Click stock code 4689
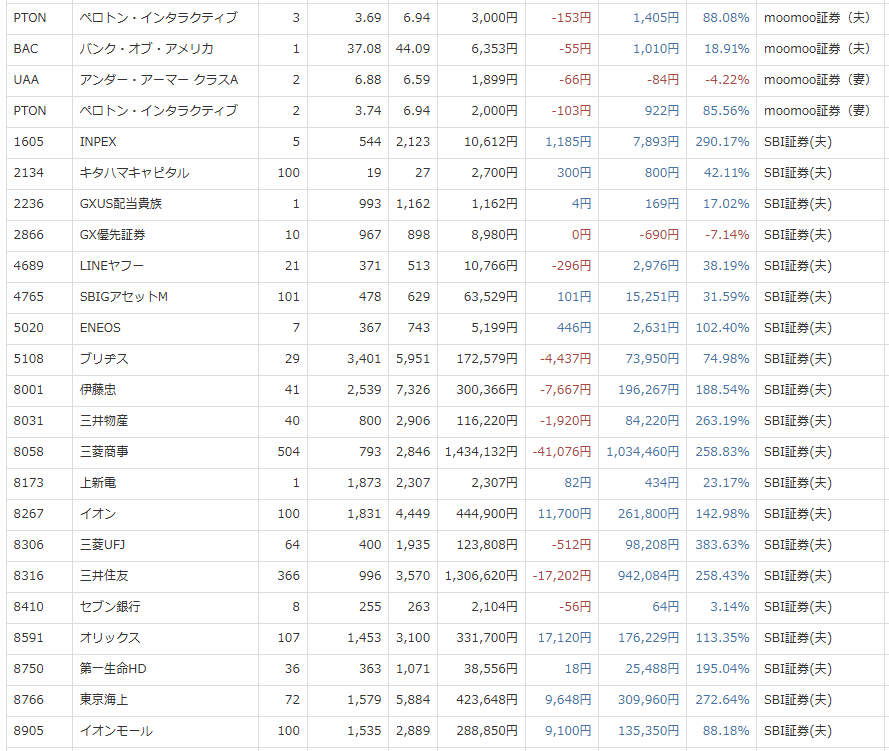This screenshot has height=751, width=889. (28, 266)
